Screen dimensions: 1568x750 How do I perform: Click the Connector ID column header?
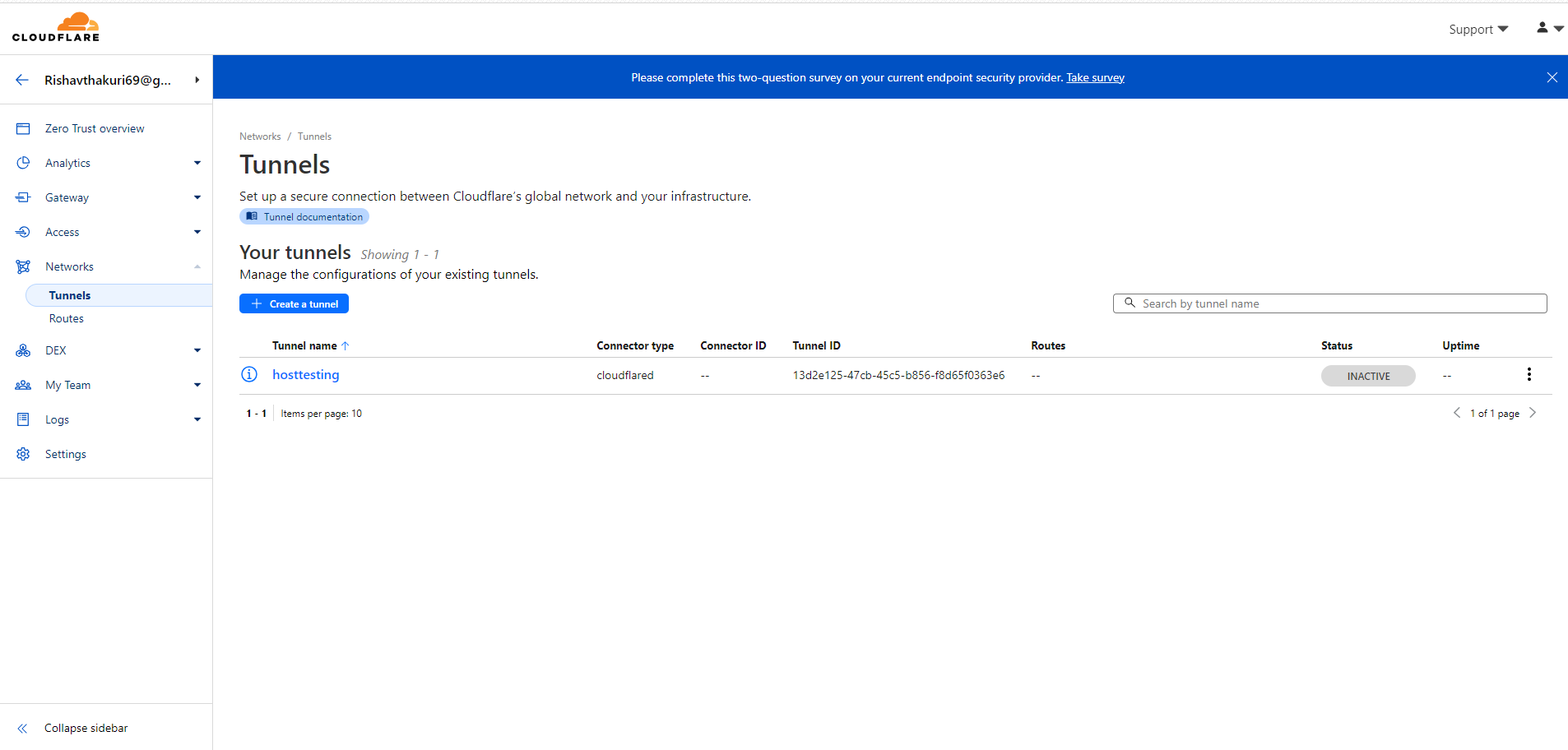pyautogui.click(x=733, y=345)
